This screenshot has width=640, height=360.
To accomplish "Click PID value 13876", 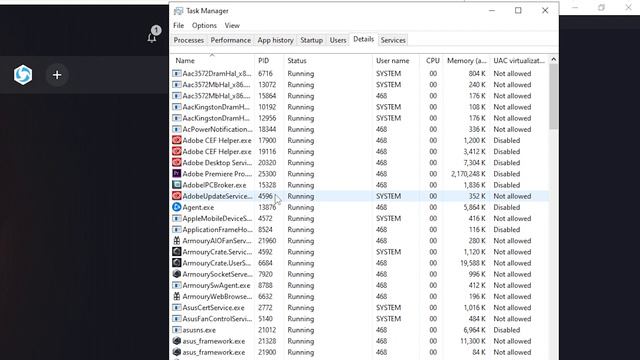I will coord(267,207).
